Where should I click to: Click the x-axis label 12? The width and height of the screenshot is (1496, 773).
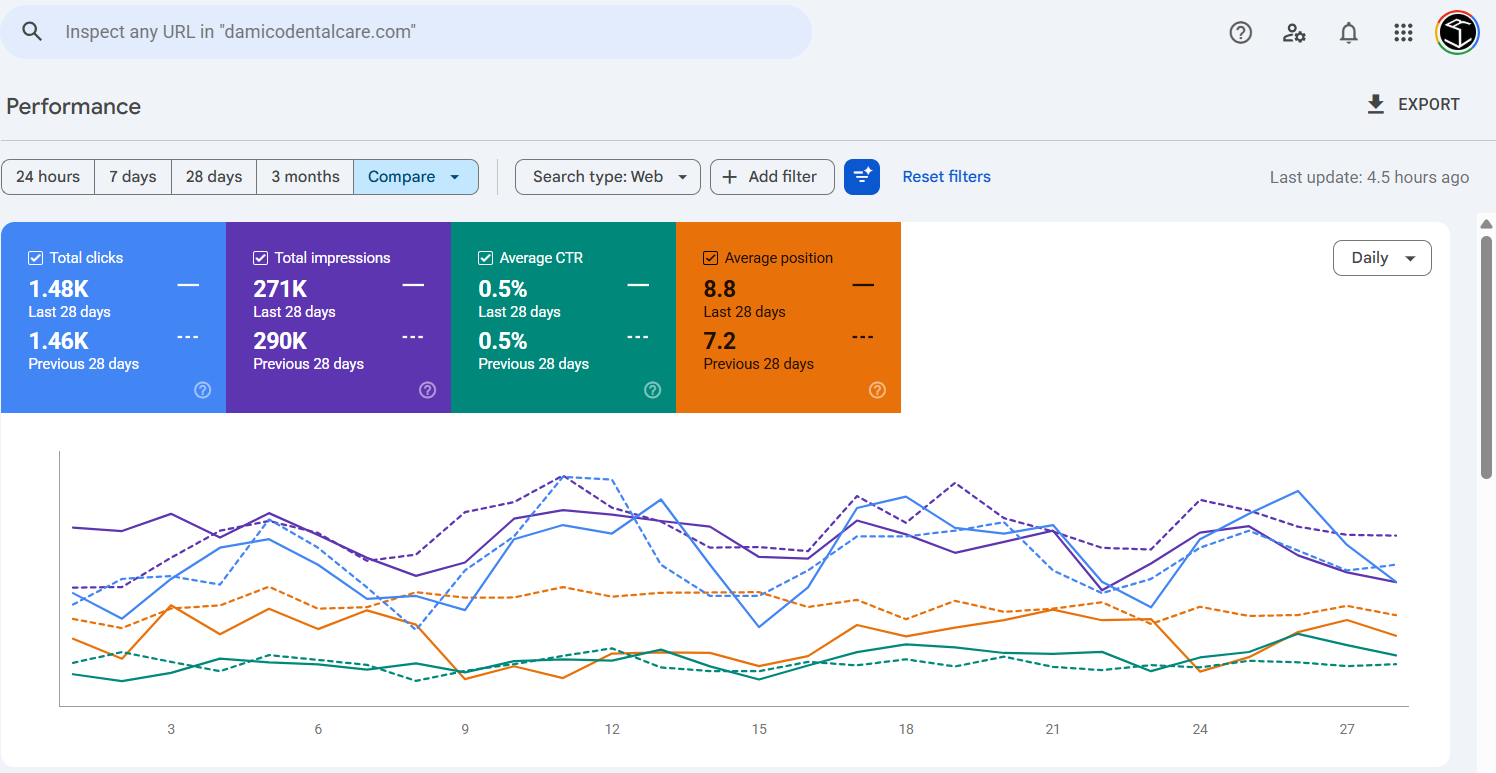pos(612,729)
